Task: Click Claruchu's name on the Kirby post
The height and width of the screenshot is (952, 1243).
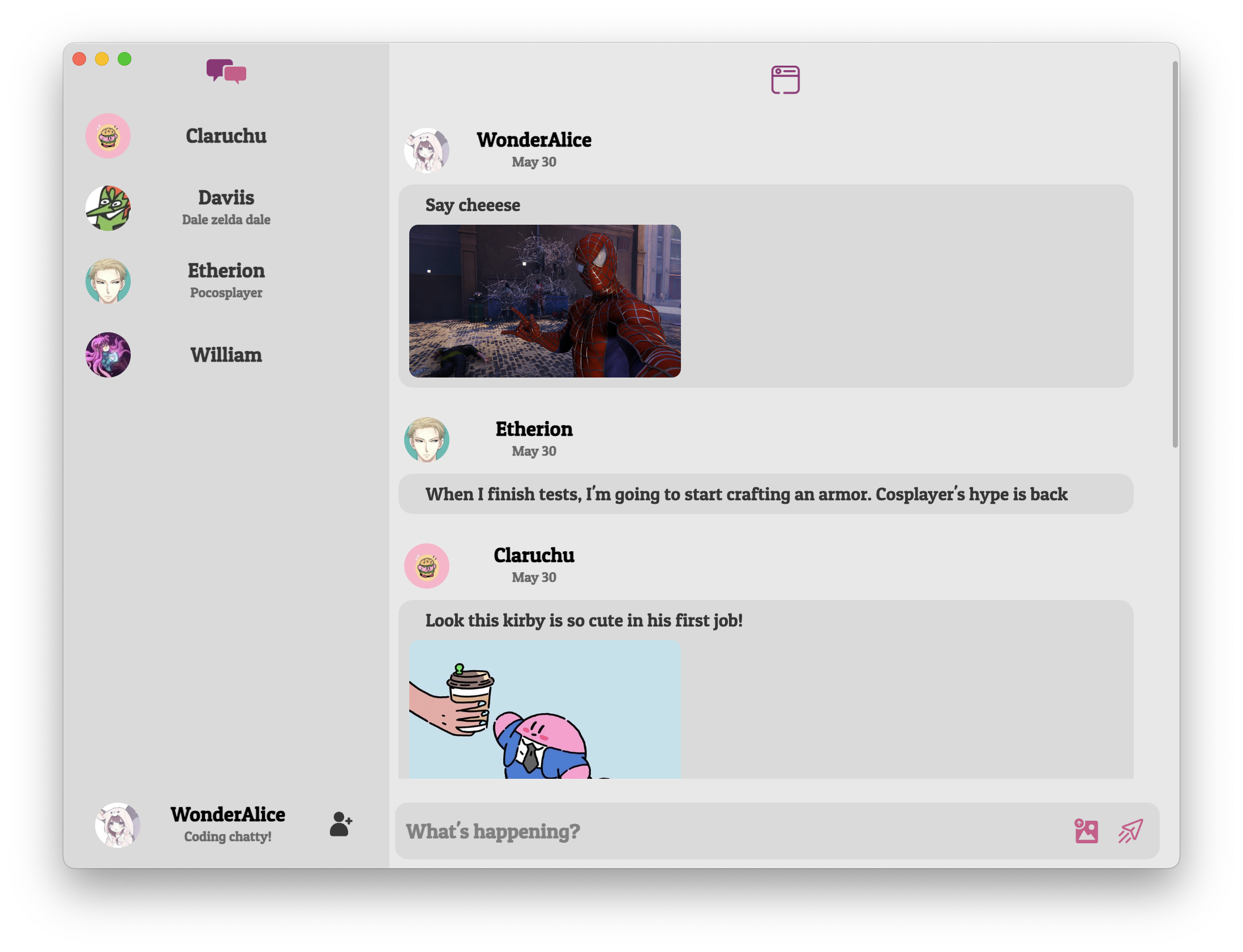Action: pyautogui.click(x=534, y=555)
